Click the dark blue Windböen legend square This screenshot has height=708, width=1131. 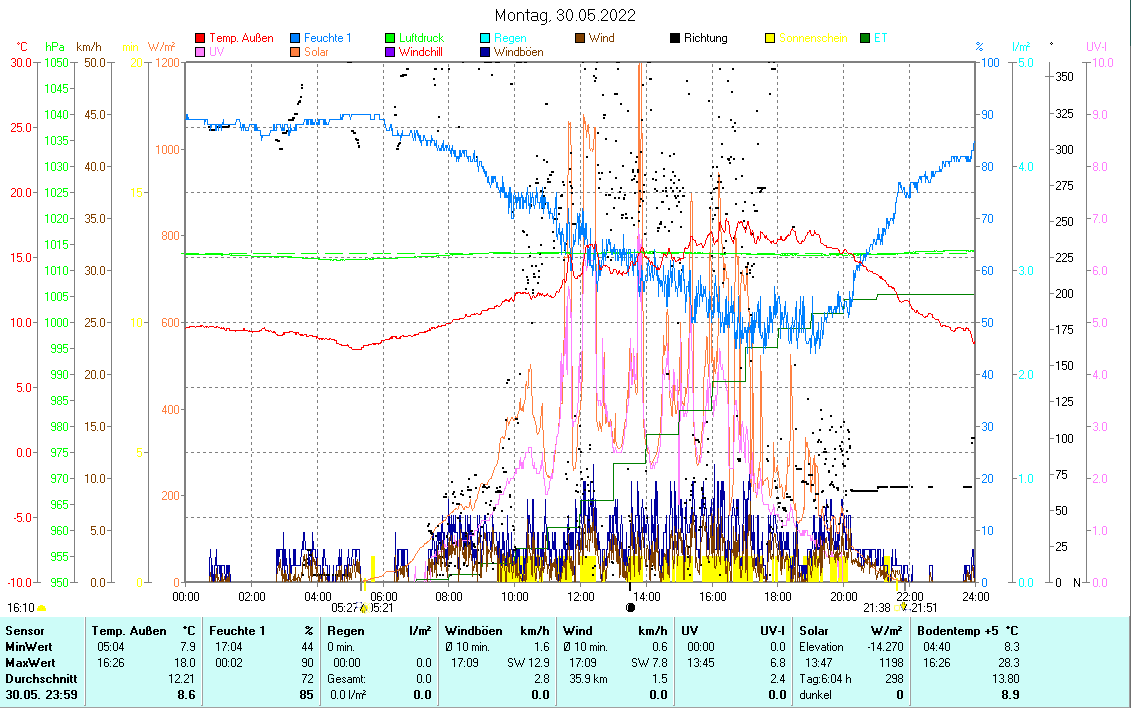(486, 51)
